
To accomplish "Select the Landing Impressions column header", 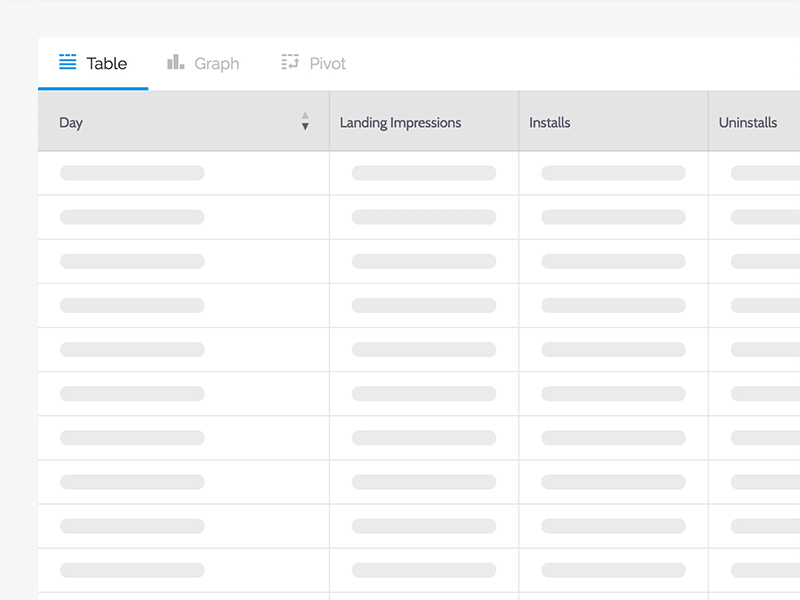I will point(400,123).
